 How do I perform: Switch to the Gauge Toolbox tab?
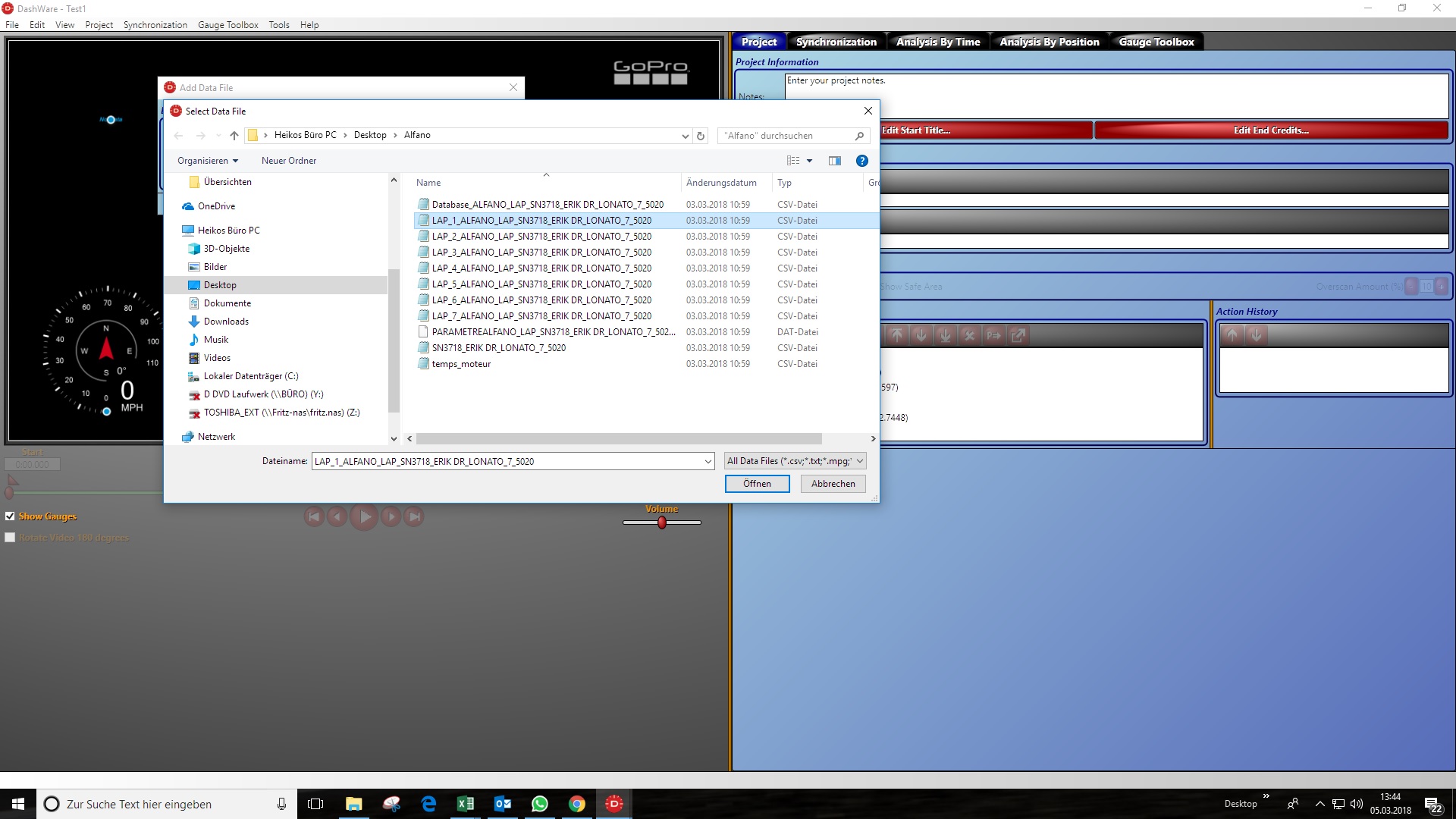pos(1156,42)
